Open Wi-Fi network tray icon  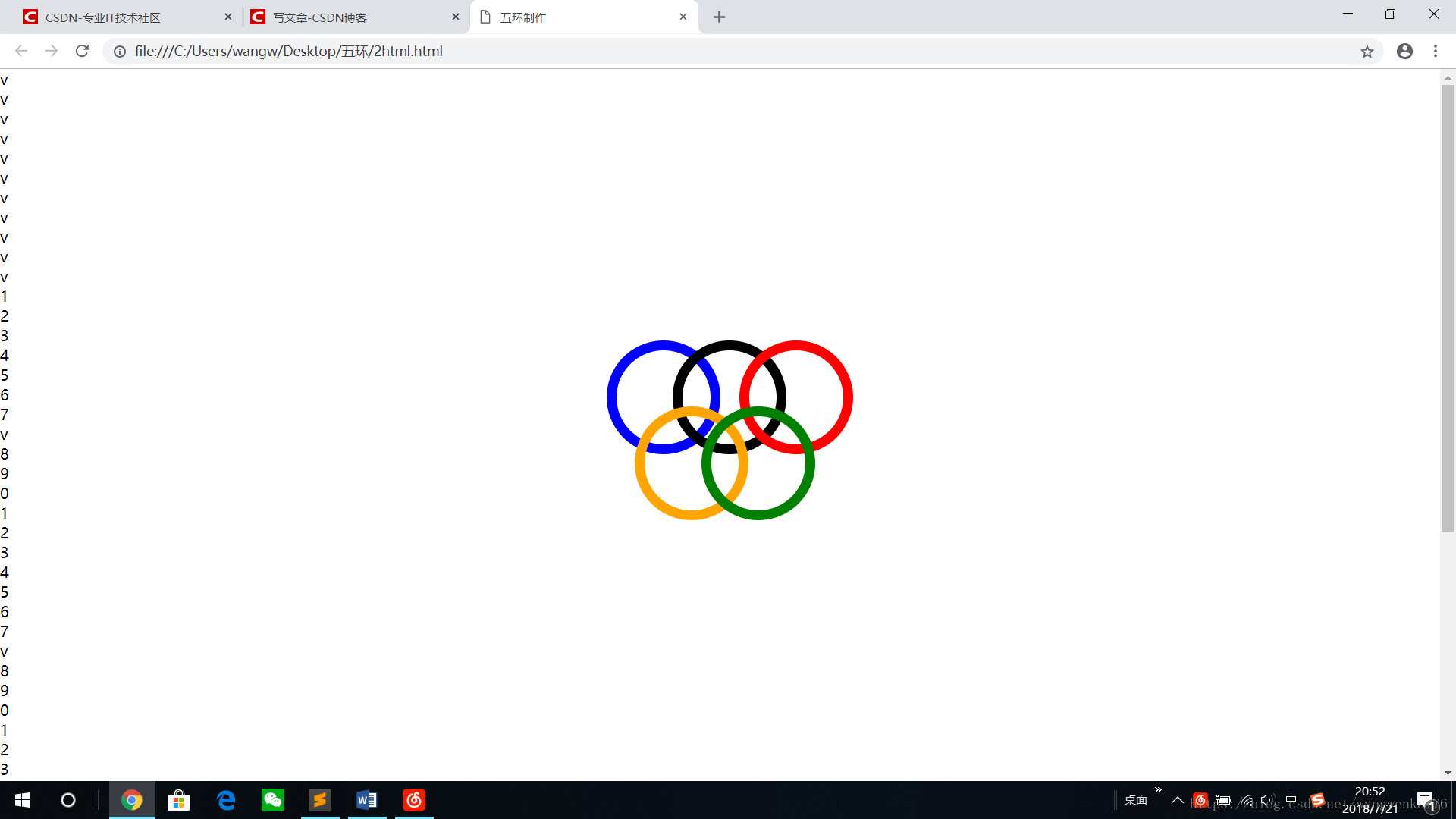coord(1247,800)
